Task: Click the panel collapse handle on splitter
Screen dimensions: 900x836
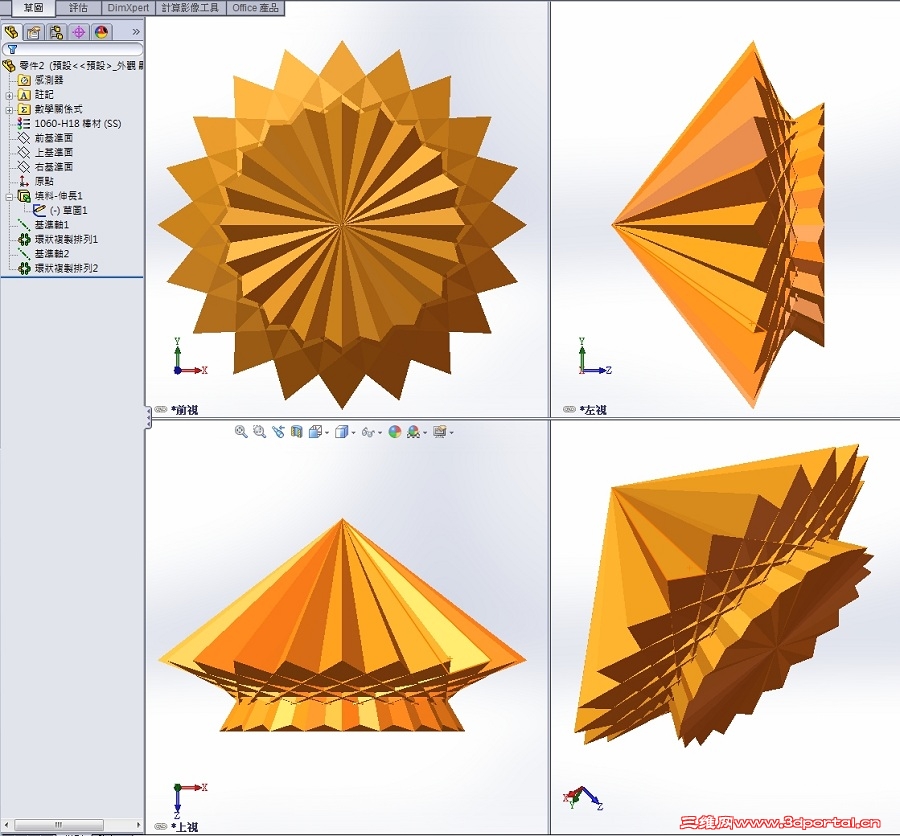Action: click(148, 417)
